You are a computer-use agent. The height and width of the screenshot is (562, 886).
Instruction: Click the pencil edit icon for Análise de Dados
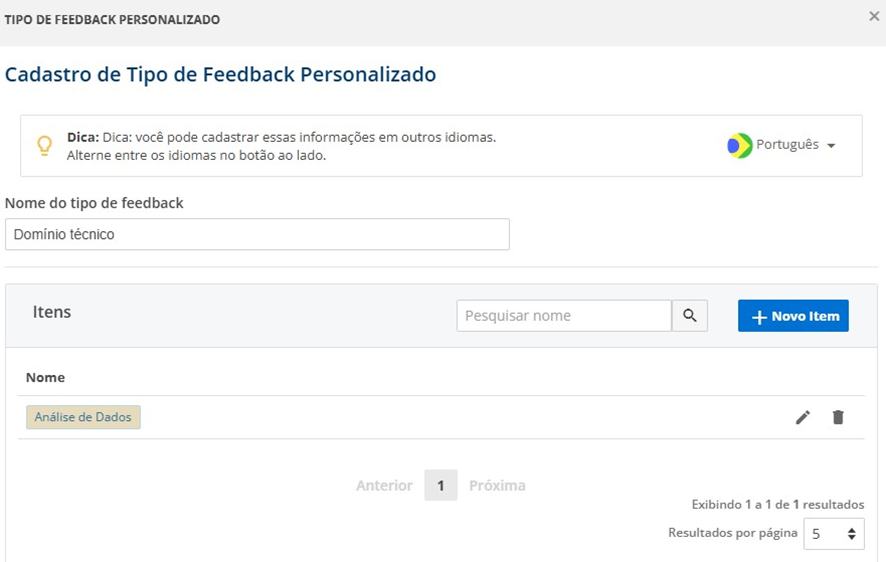802,417
